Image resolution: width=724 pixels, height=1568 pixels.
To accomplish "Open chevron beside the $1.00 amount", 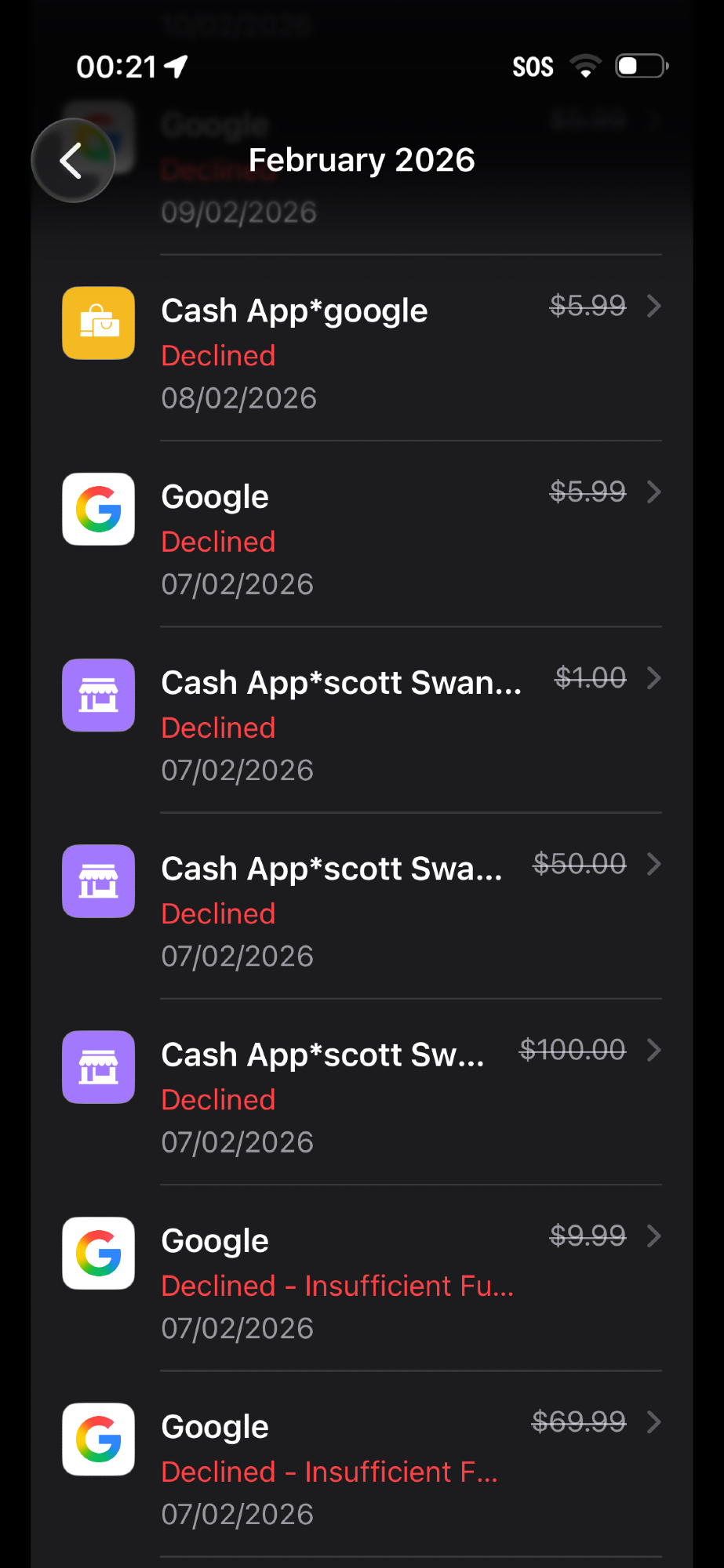I will [x=653, y=678].
